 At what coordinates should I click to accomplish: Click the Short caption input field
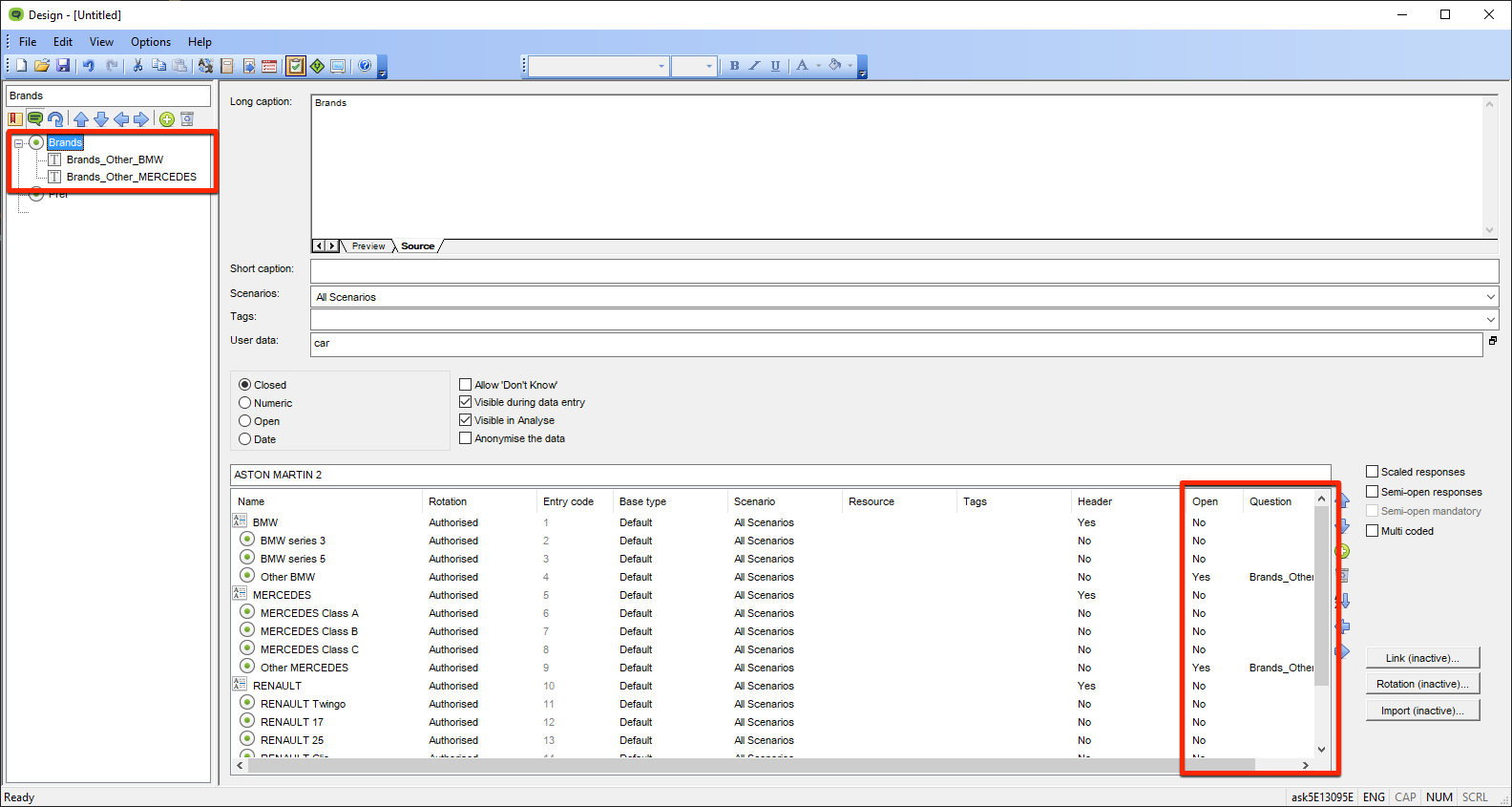tap(904, 271)
